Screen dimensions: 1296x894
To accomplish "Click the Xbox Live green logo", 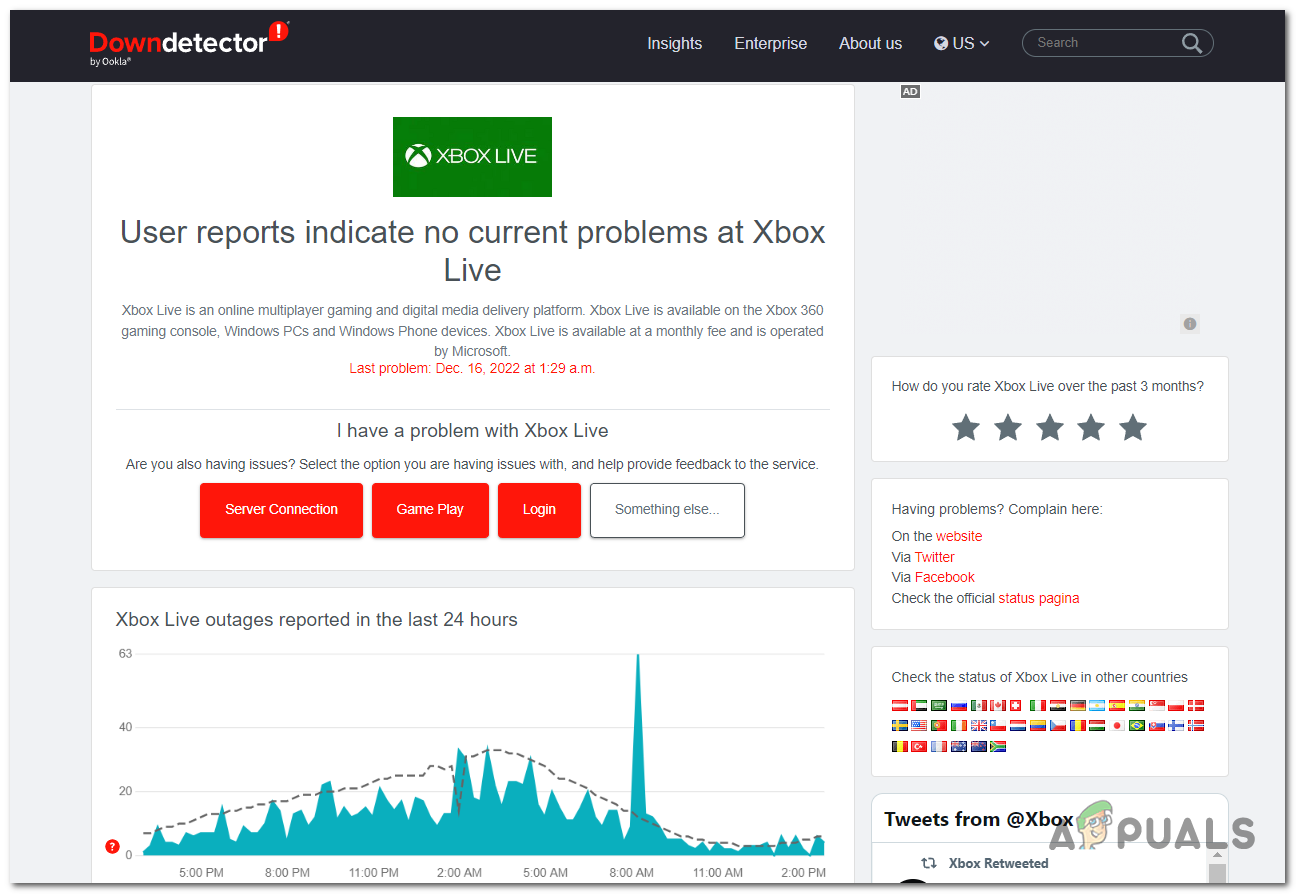I will click(x=472, y=157).
